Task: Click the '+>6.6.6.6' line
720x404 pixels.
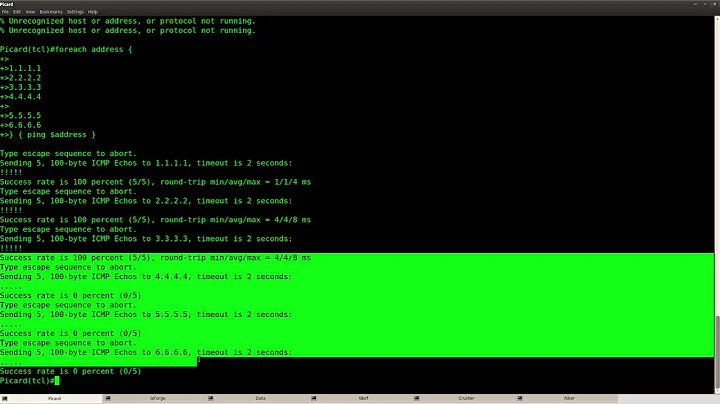Action: pos(21,125)
